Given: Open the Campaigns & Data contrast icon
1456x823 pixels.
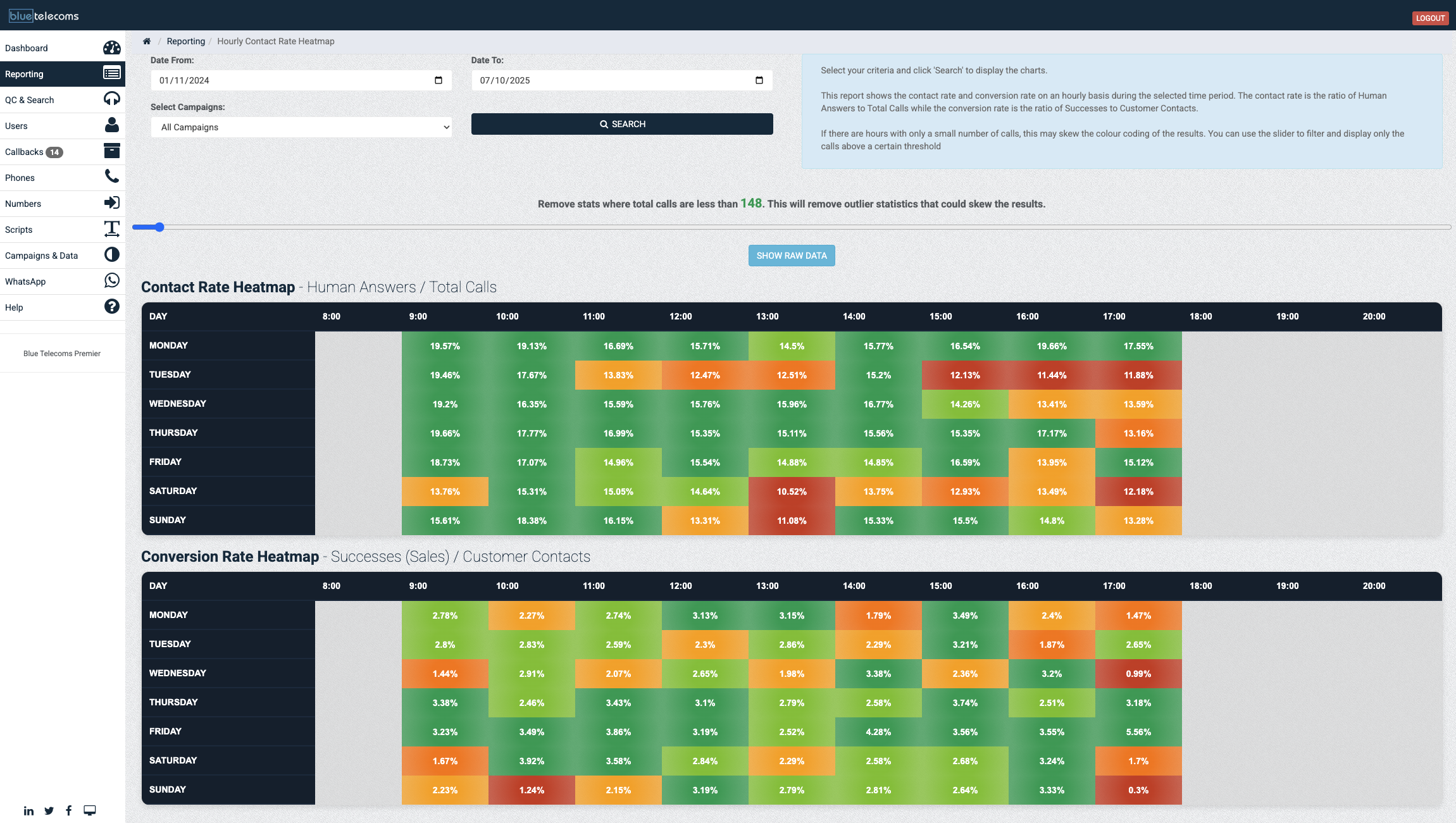Looking at the screenshot, I should click(x=112, y=255).
